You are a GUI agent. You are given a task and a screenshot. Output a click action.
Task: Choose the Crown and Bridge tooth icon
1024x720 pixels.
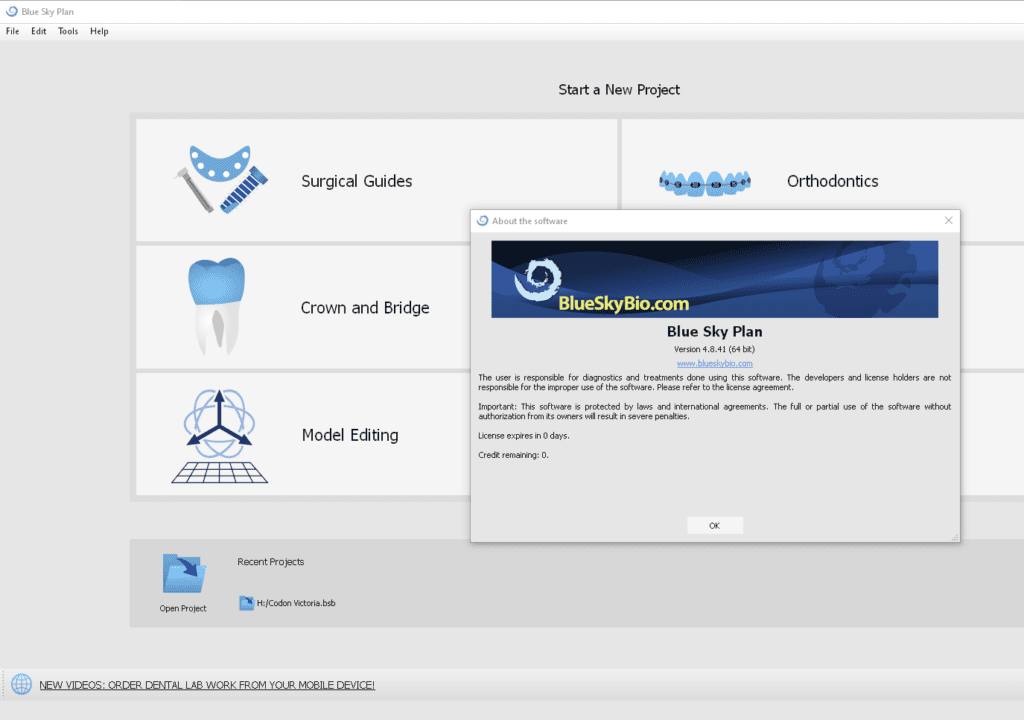click(216, 307)
